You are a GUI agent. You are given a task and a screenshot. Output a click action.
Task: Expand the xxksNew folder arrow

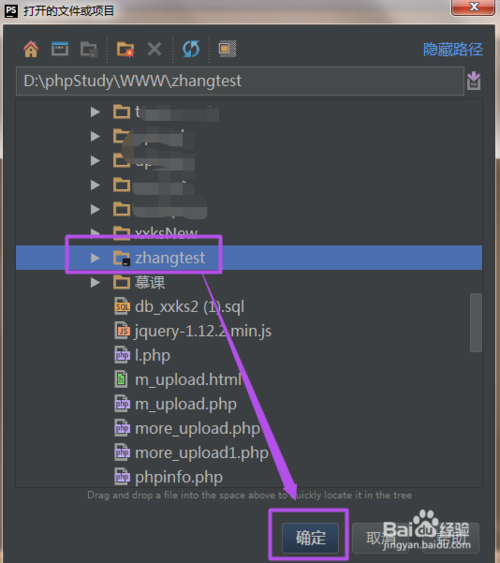95,233
